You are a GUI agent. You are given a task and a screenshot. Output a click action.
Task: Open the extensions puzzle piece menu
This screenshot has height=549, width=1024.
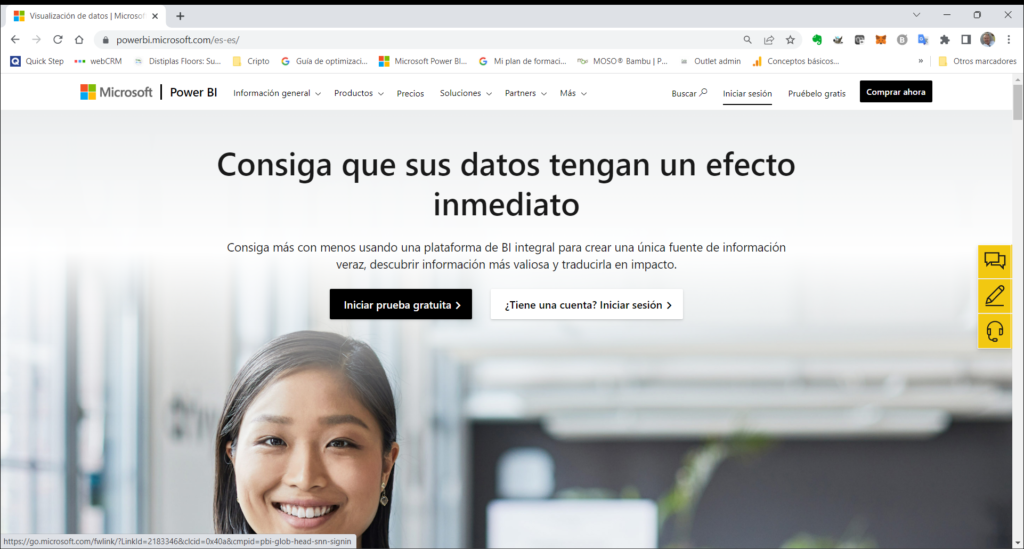944,40
